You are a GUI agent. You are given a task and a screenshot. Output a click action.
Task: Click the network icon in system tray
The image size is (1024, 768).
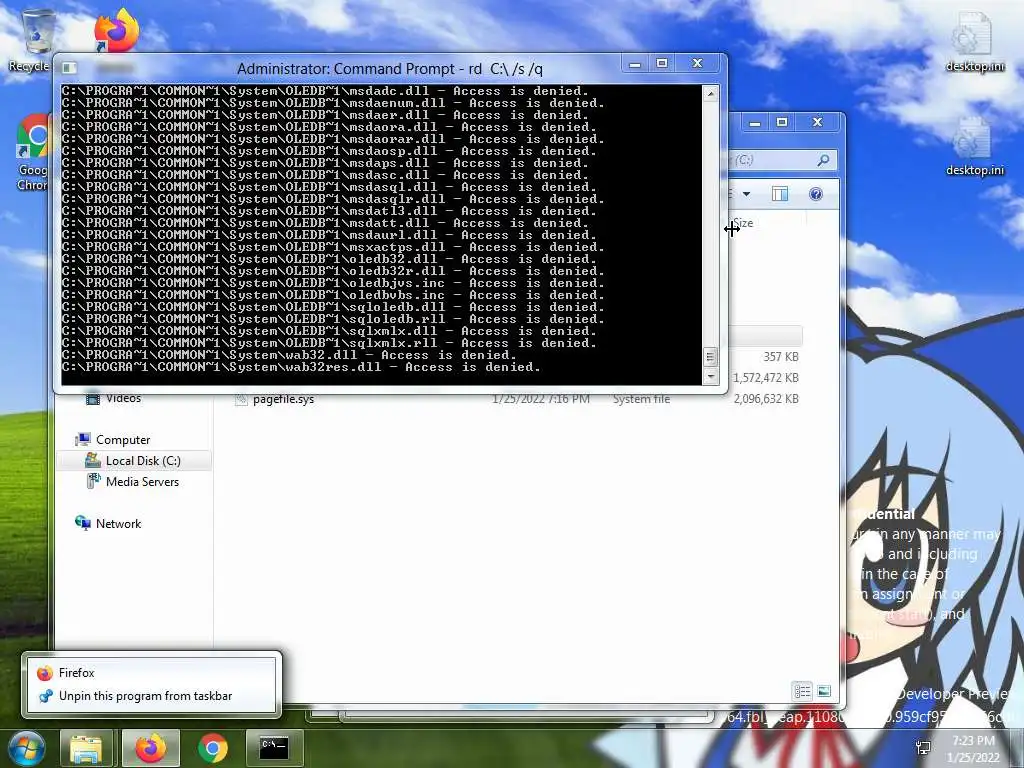point(923,748)
